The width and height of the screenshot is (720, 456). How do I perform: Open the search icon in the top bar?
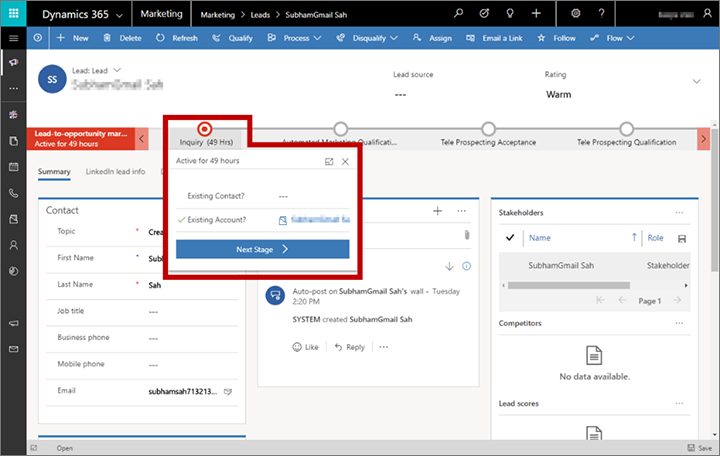[x=459, y=14]
